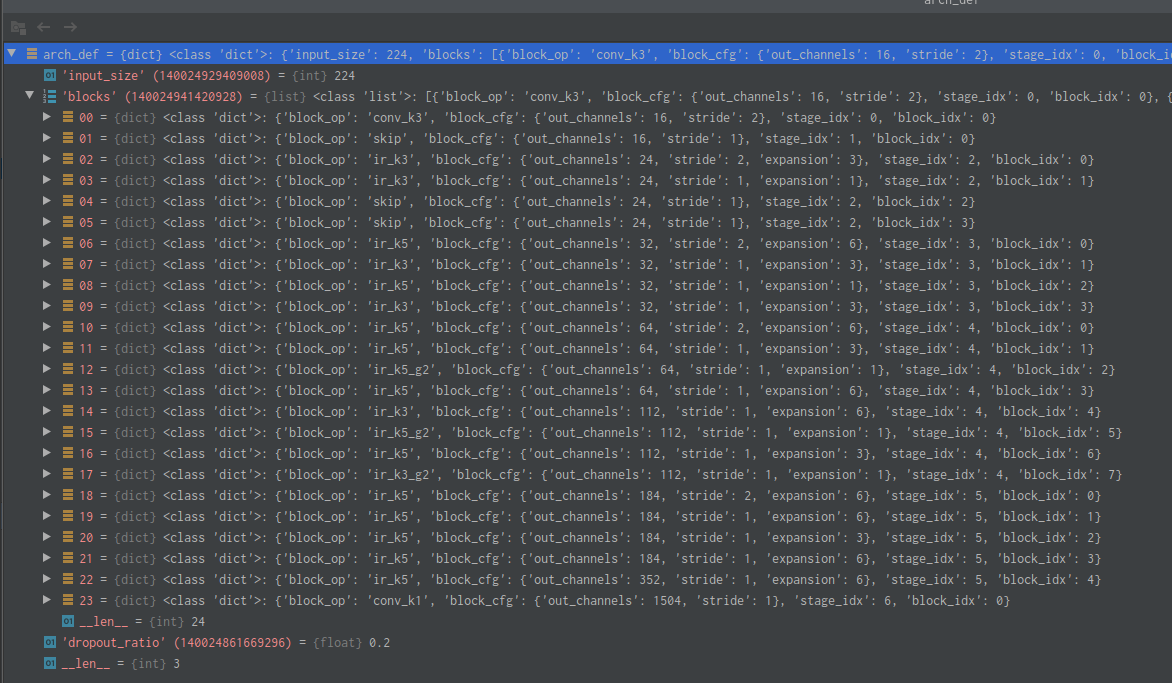Expand block 18 entry arrow
This screenshot has width=1172, height=683.
(46, 494)
